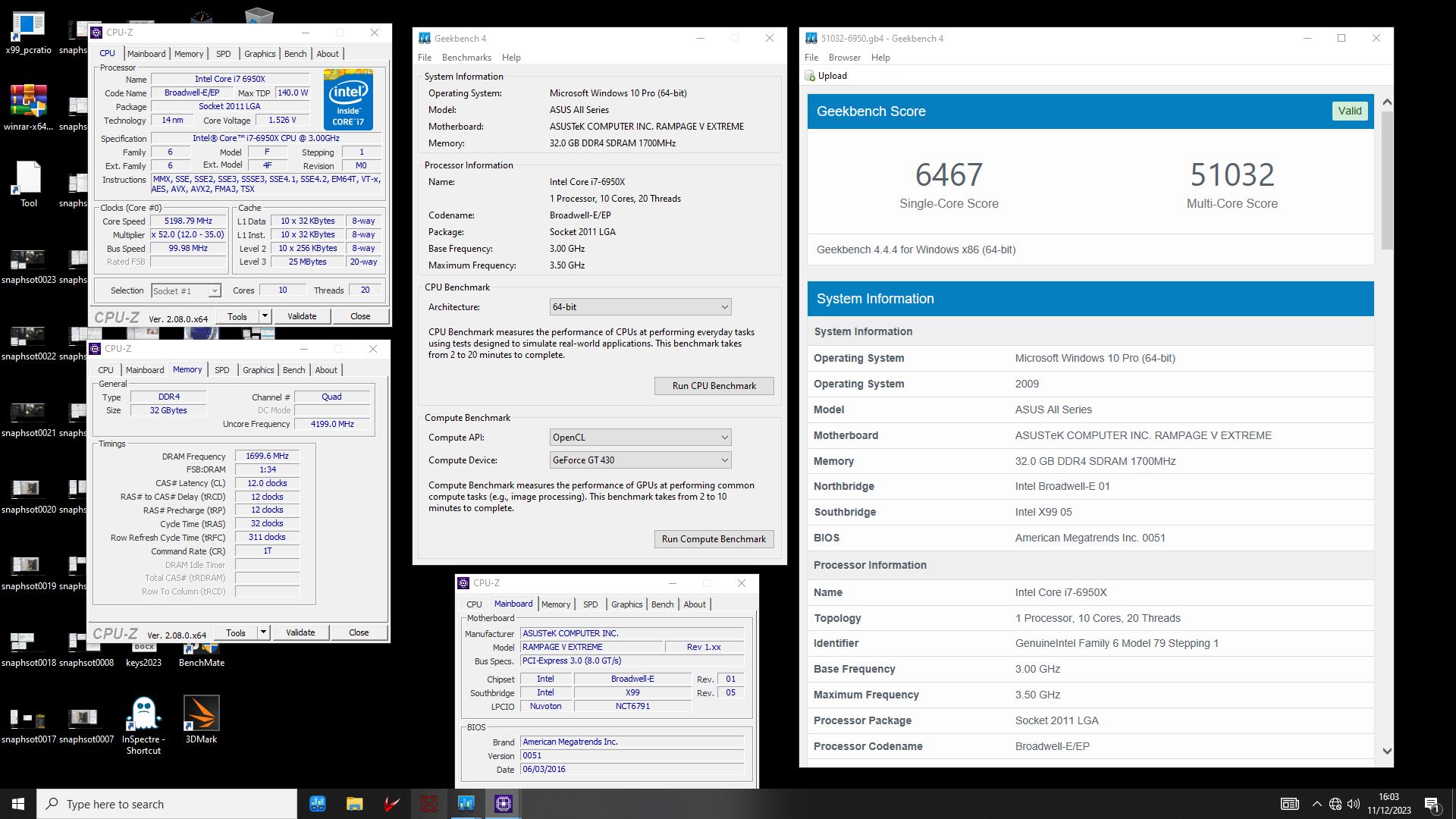Click the DRAM Frequency 1699.6 MHz value
Screen dimensions: 1456x819
click(267, 457)
